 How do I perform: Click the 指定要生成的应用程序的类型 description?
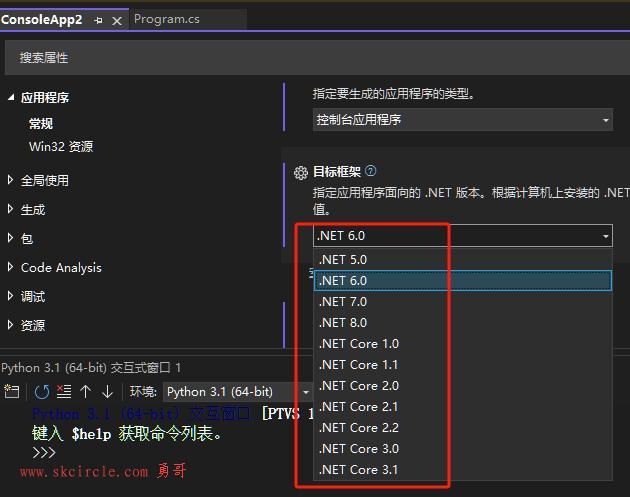(x=394, y=94)
